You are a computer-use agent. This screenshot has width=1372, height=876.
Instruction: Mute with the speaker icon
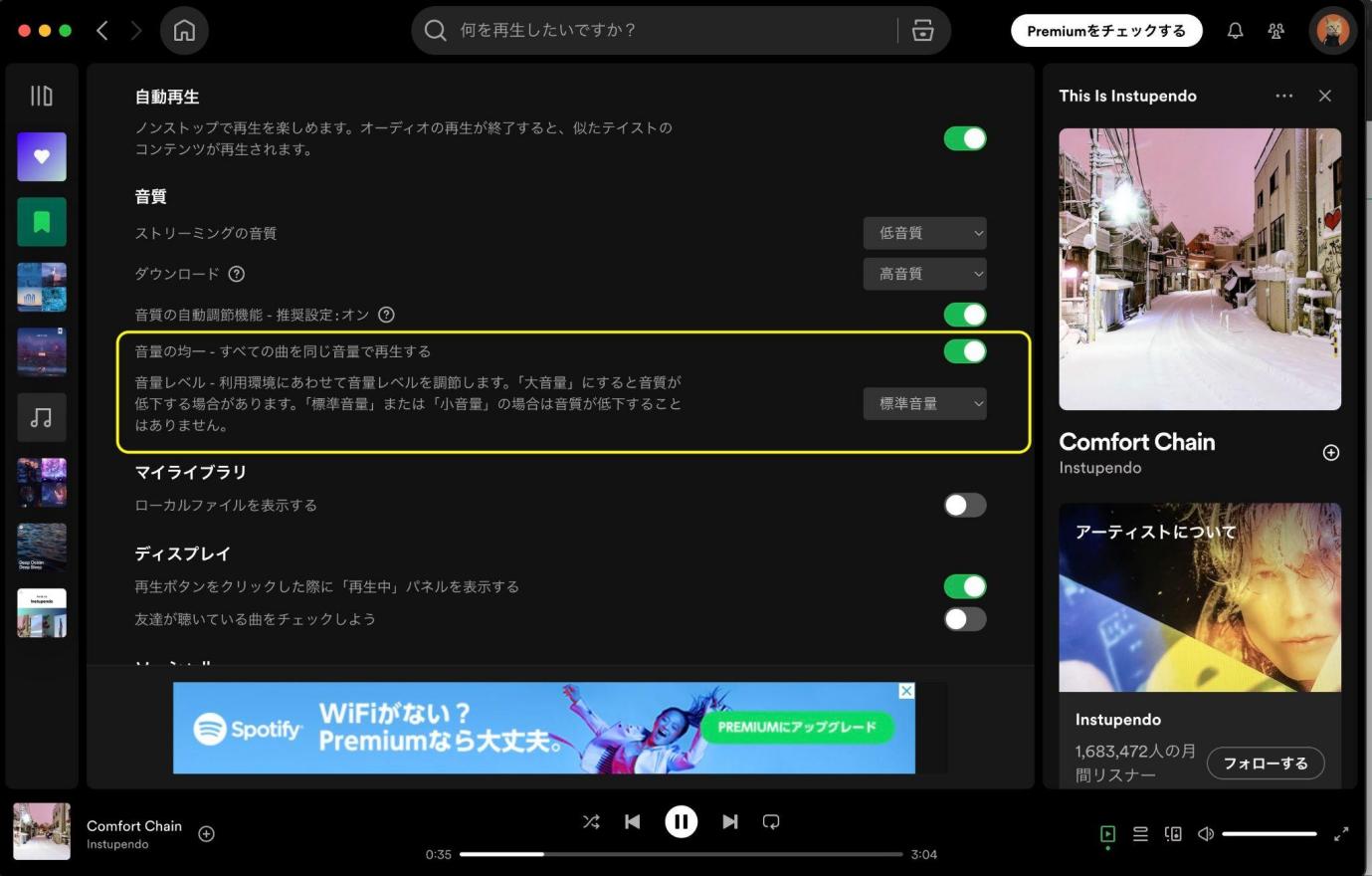(x=1206, y=834)
